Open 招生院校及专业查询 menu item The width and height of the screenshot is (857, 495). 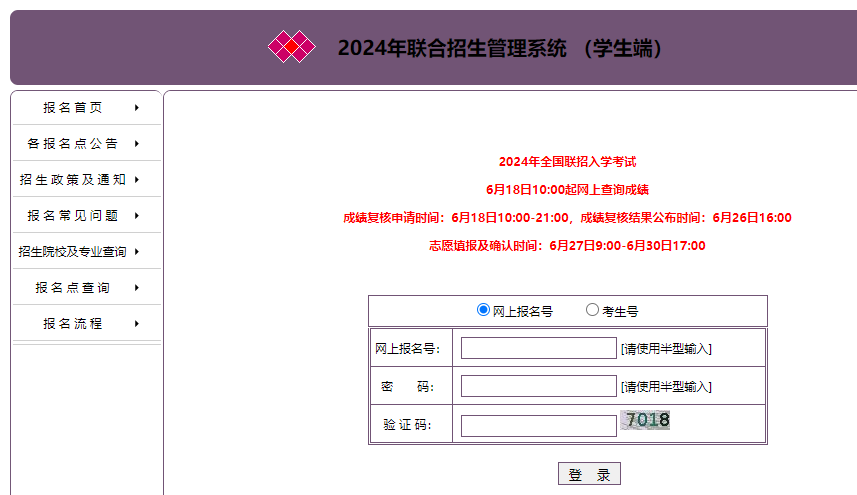click(x=73, y=252)
